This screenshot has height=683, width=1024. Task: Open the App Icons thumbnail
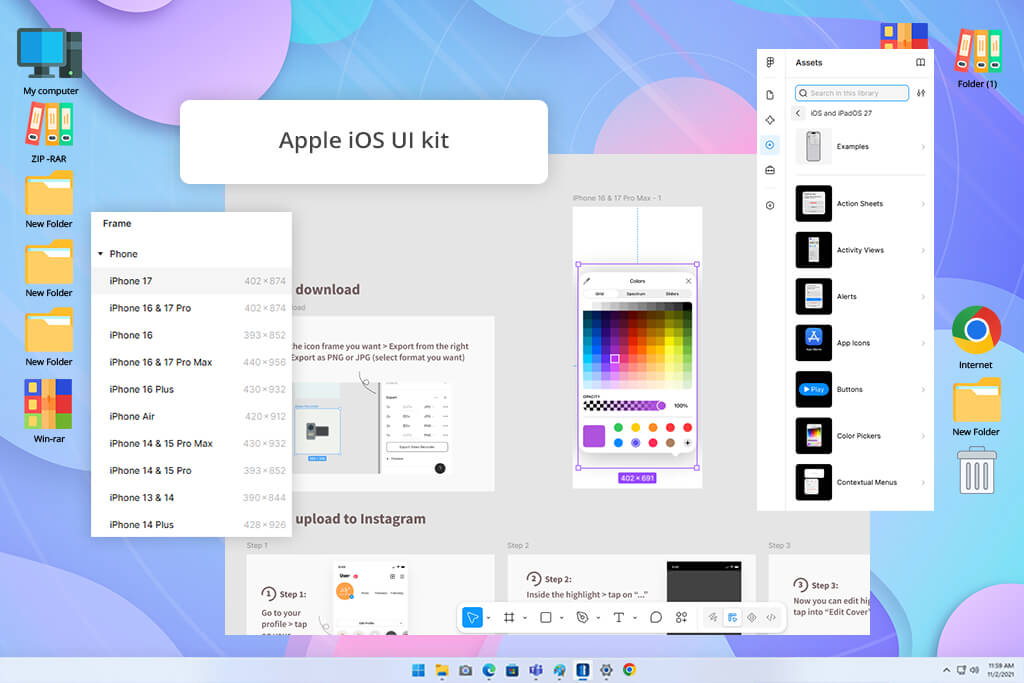814,343
